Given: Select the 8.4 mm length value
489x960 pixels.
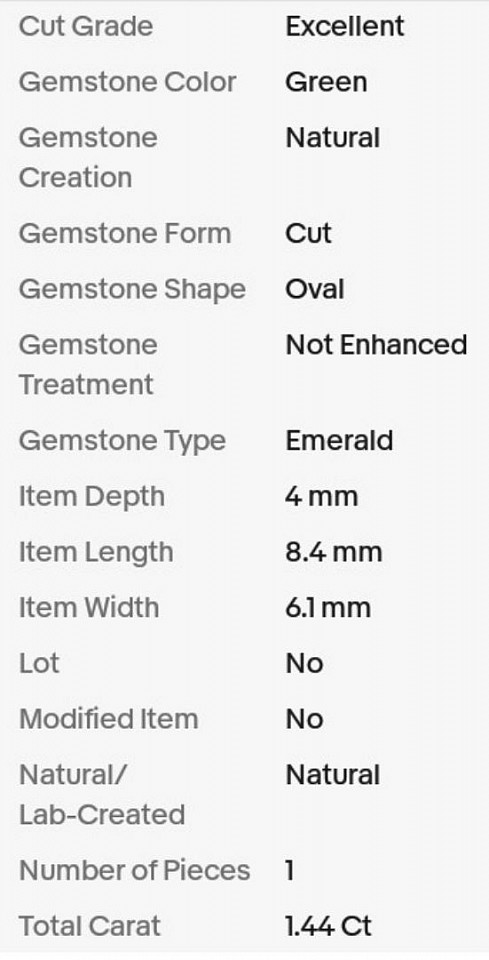Looking at the screenshot, I should 334,552.
